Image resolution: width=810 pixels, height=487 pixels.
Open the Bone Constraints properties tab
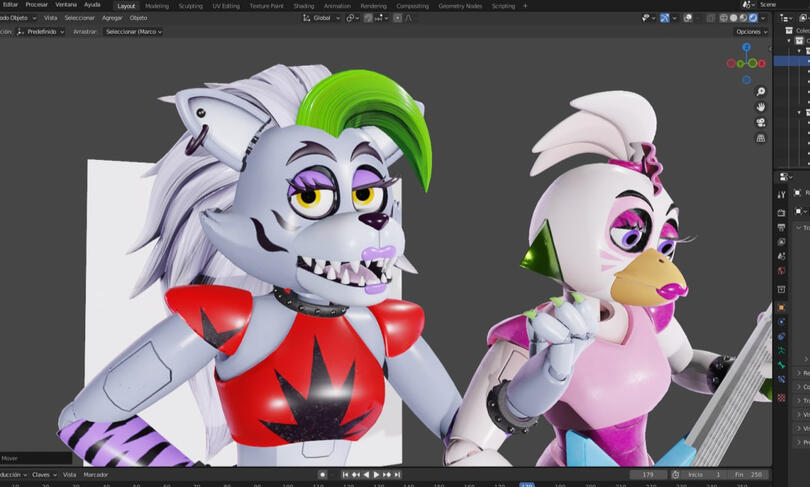tap(781, 380)
